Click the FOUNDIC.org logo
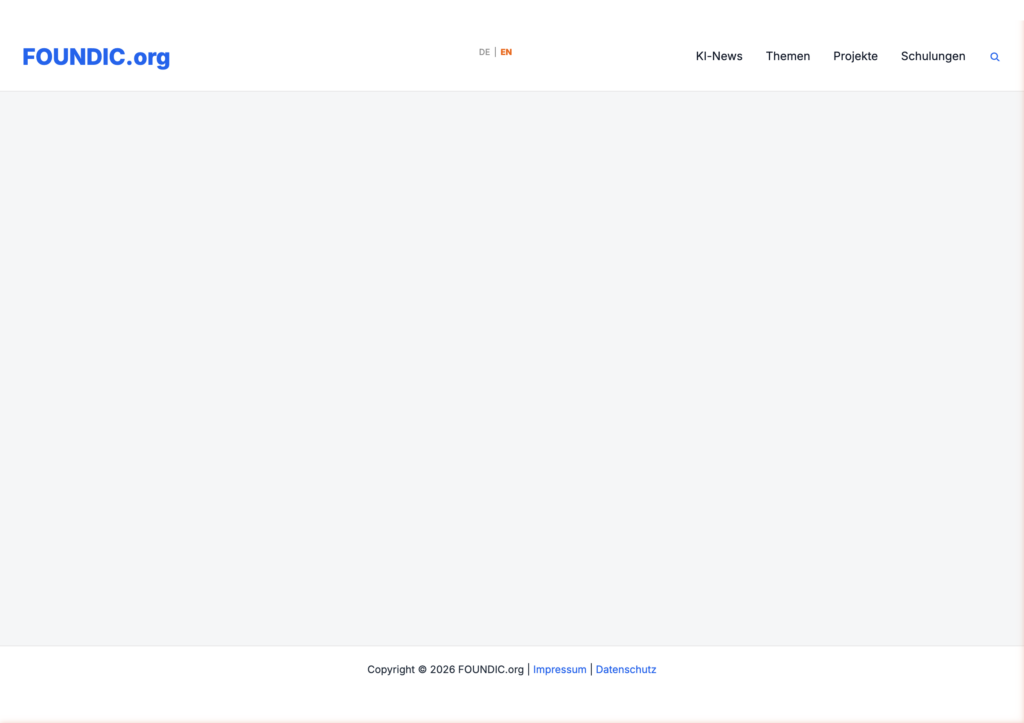 [x=96, y=57]
